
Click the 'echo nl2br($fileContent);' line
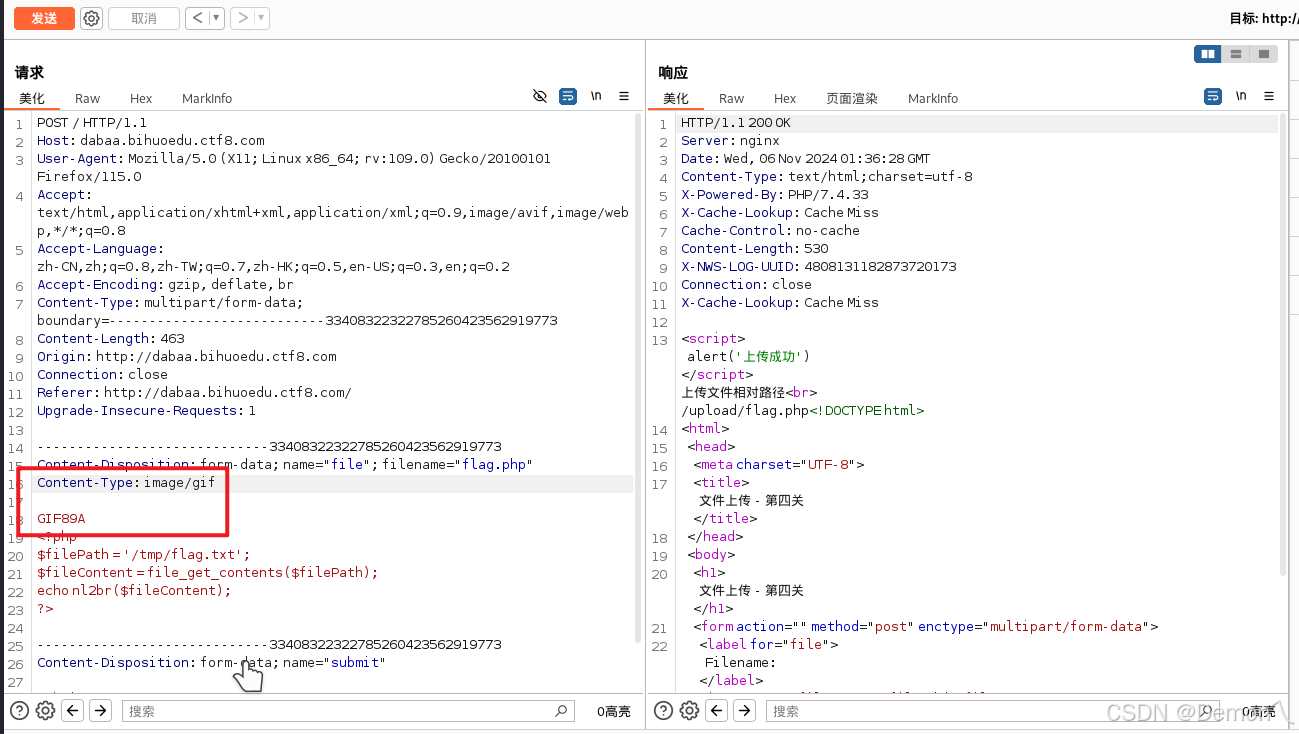[134, 591]
